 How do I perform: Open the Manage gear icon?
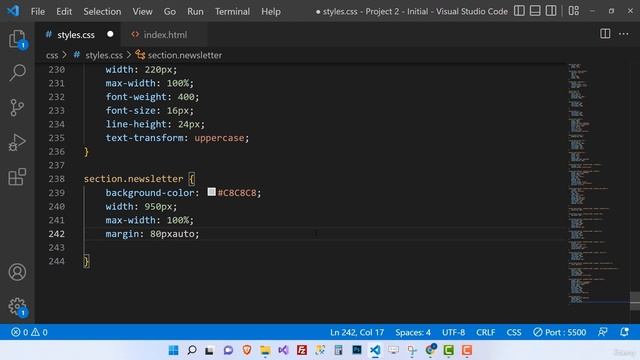17,307
